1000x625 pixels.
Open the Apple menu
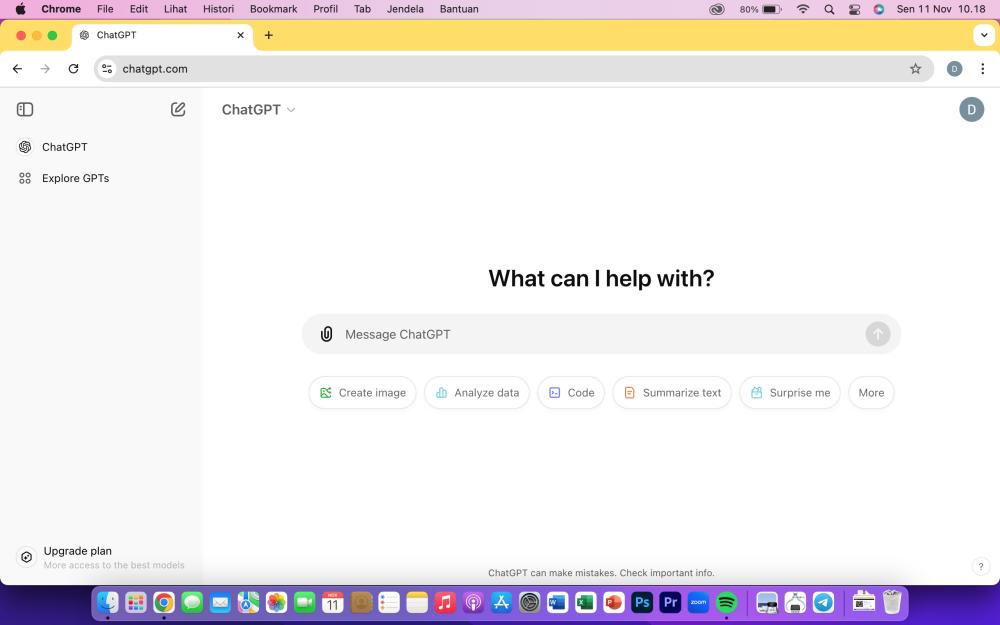coord(20,9)
